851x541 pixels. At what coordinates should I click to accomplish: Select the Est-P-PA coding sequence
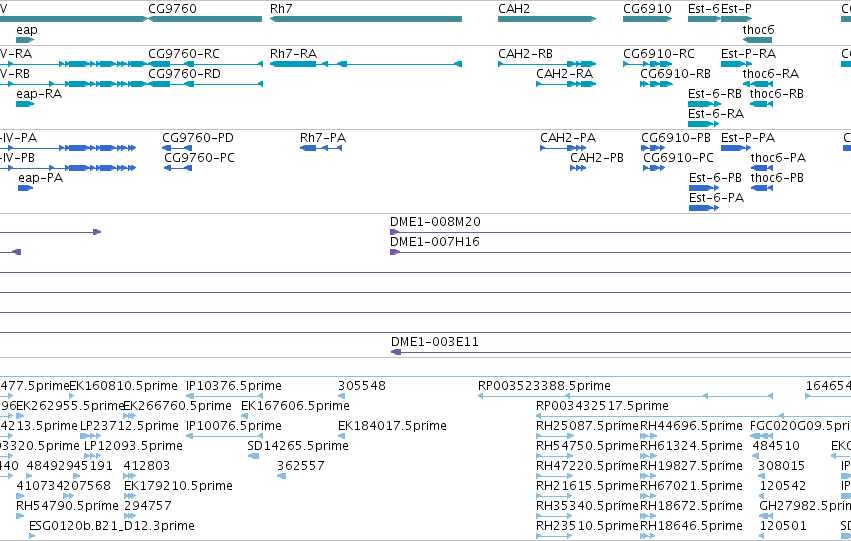pos(736,148)
